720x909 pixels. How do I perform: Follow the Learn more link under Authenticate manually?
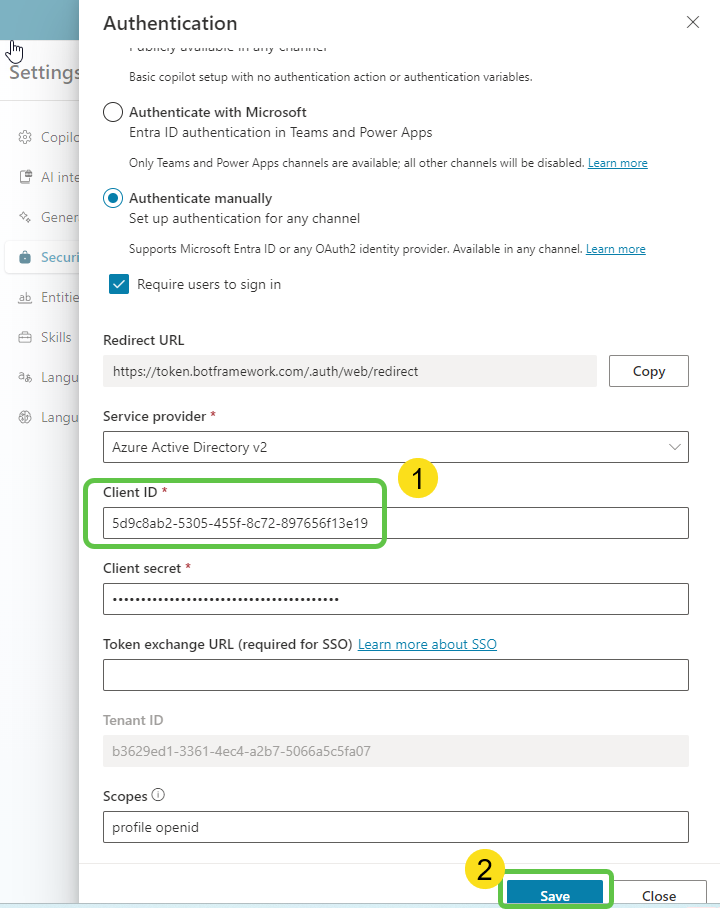[616, 248]
